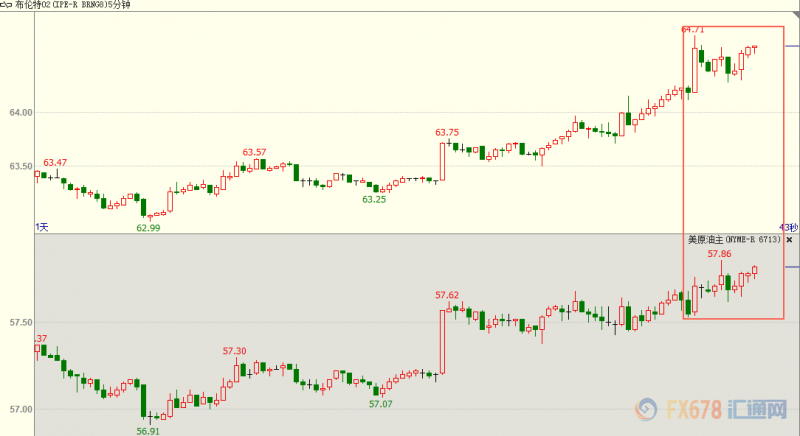The image size is (800, 436).
Task: Click the 57.62 price label
Action: point(447,295)
